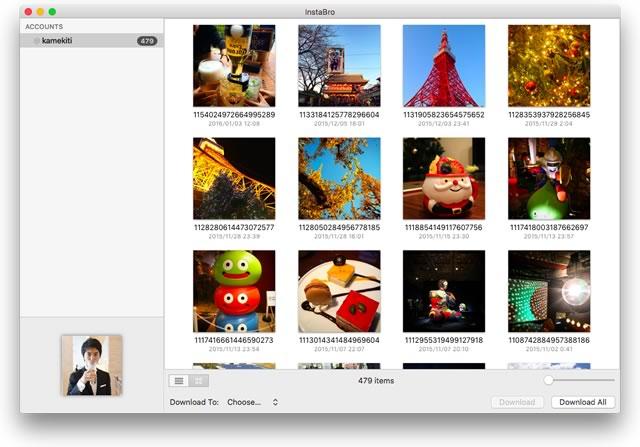This screenshot has height=447, width=640.
Task: Open the Download To Choose dropdown
Action: click(x=253, y=402)
